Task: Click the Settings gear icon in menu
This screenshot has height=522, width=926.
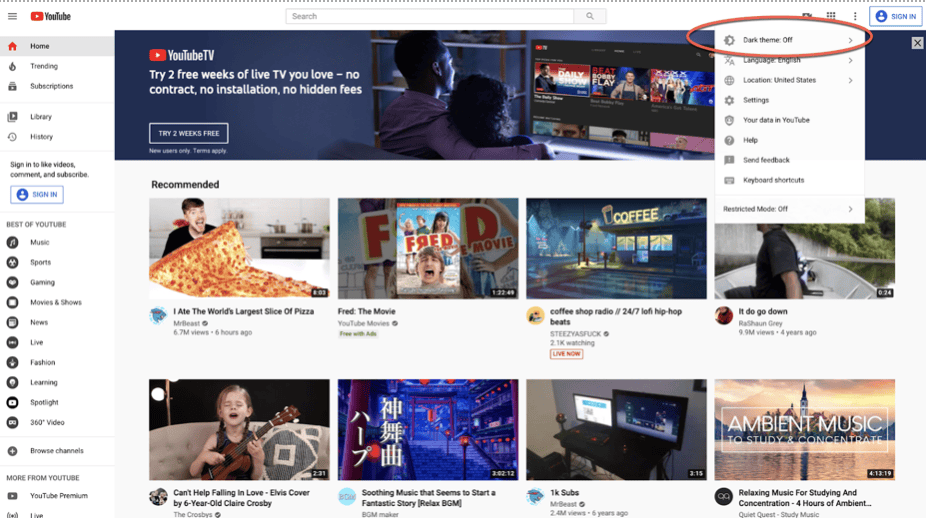Action: click(x=729, y=100)
